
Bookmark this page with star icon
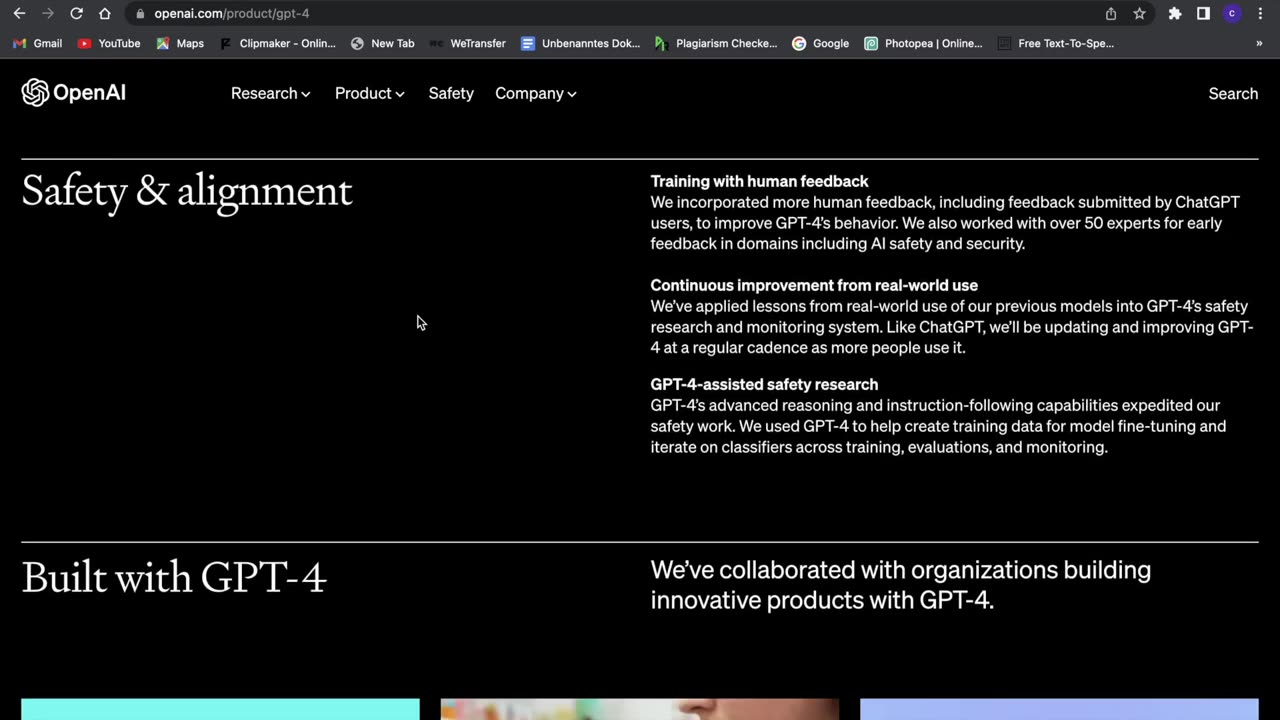pyautogui.click(x=1139, y=14)
